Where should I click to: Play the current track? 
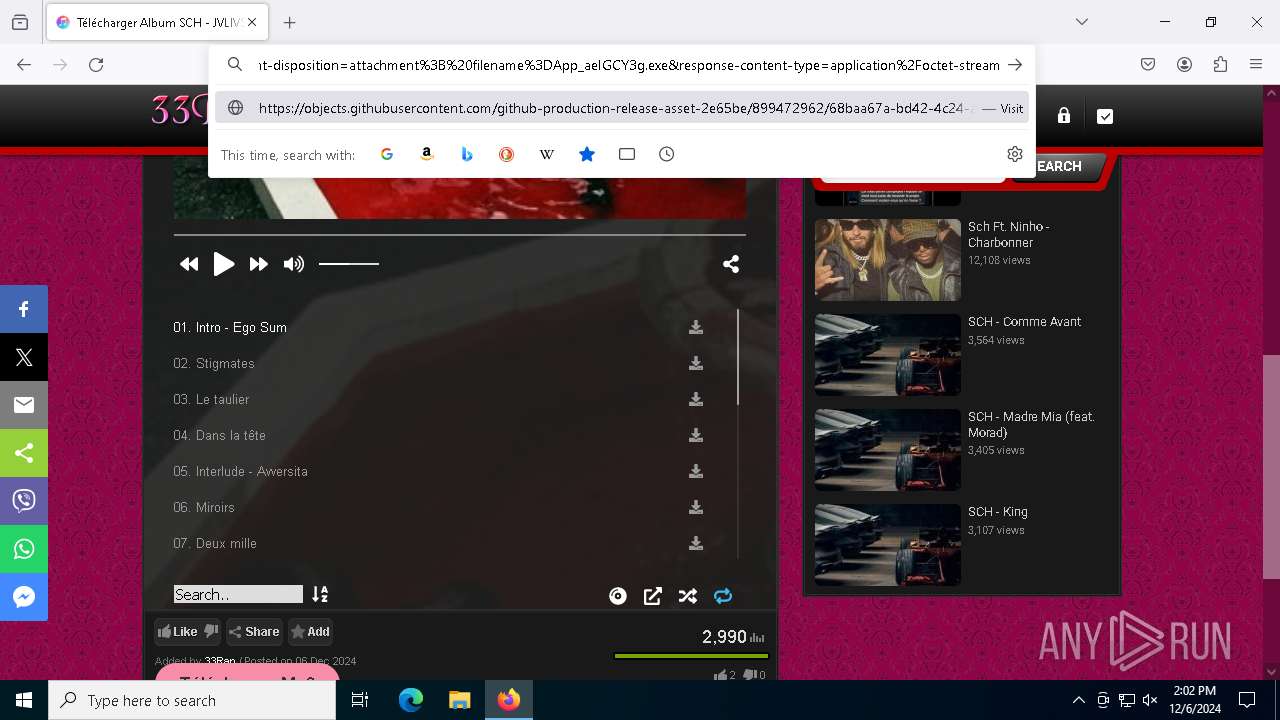click(224, 264)
